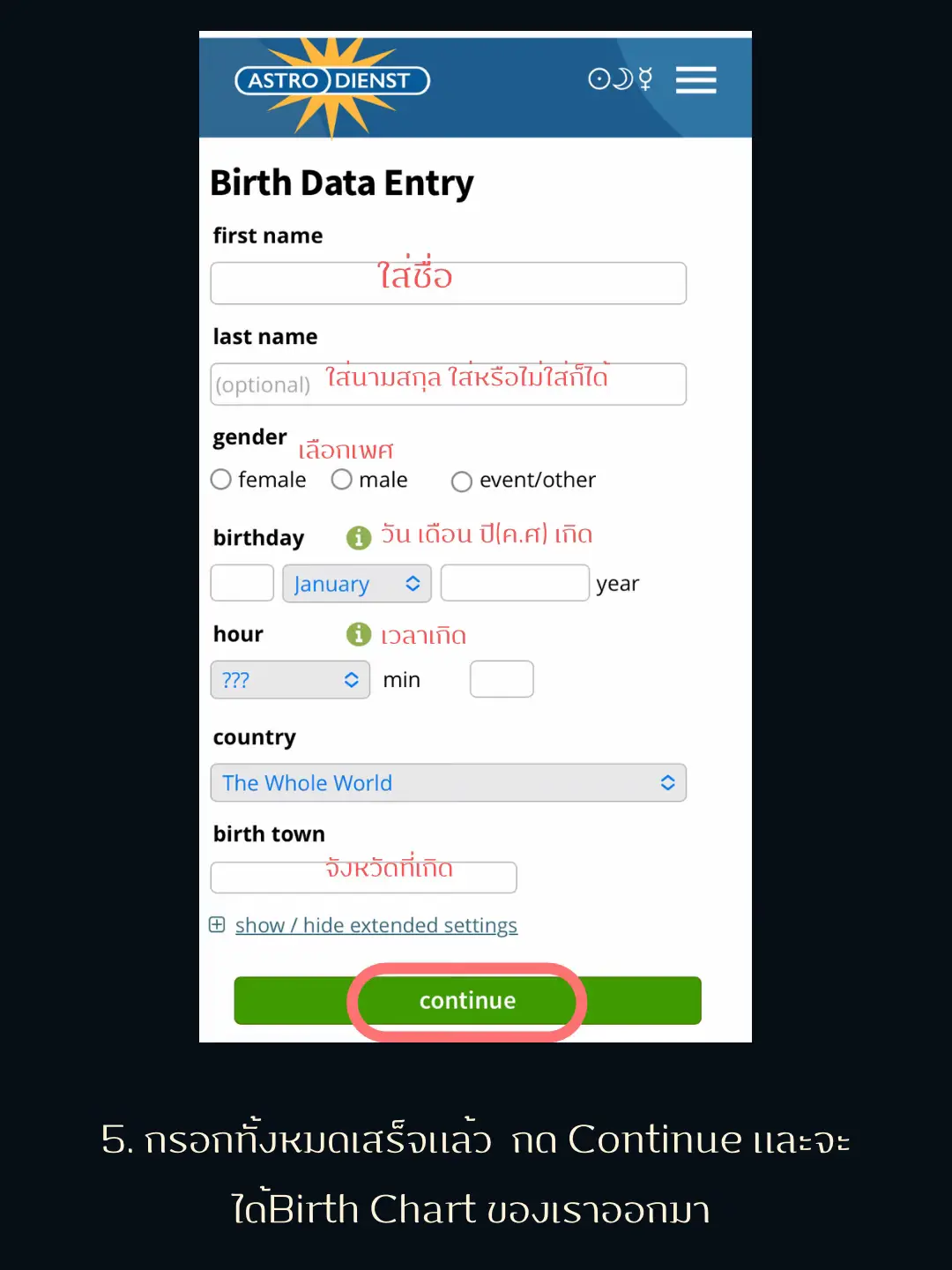Image resolution: width=952 pixels, height=1270 pixels.
Task: Click the Astrodienst logo
Action: 332,81
